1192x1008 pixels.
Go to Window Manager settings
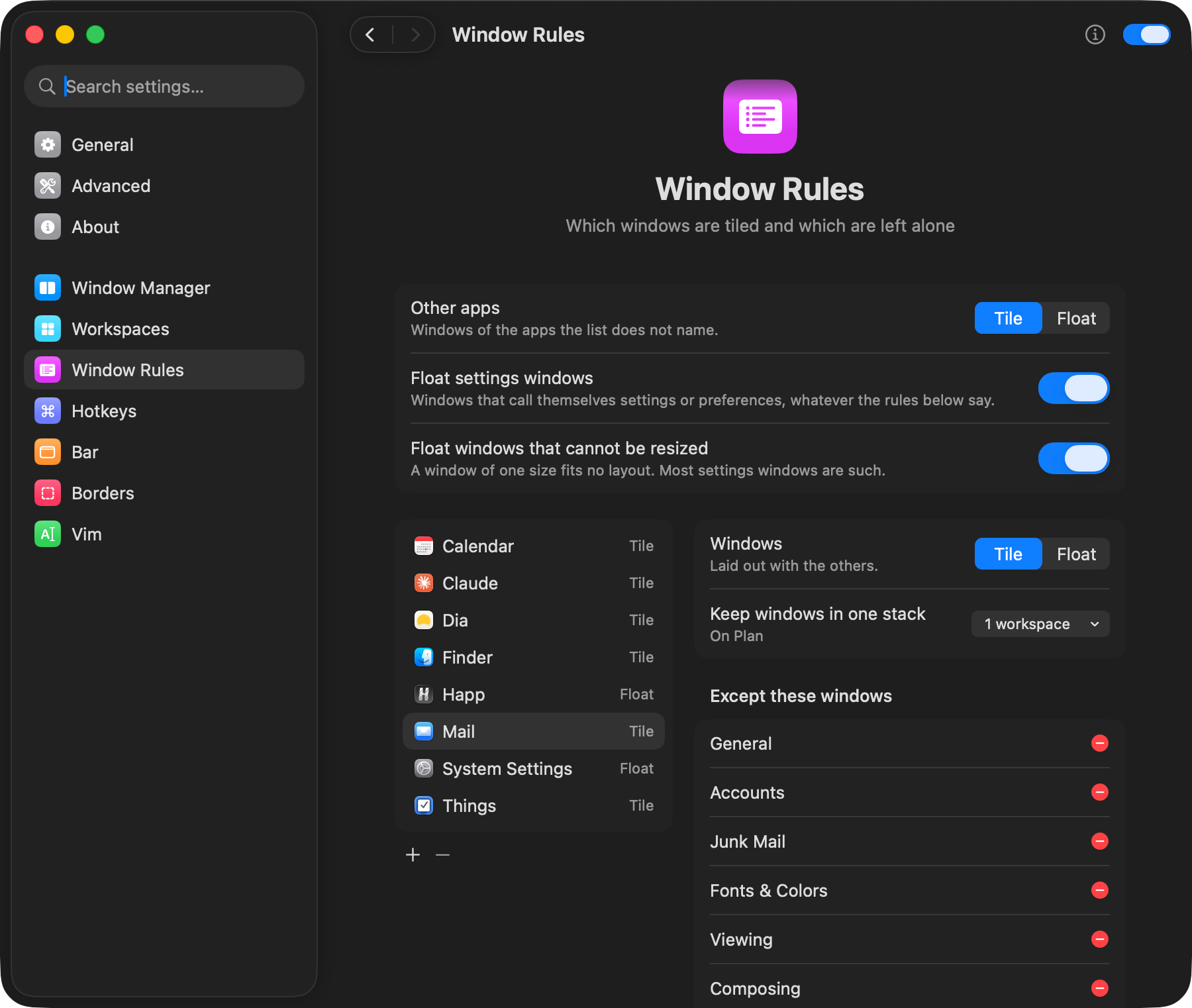(164, 288)
